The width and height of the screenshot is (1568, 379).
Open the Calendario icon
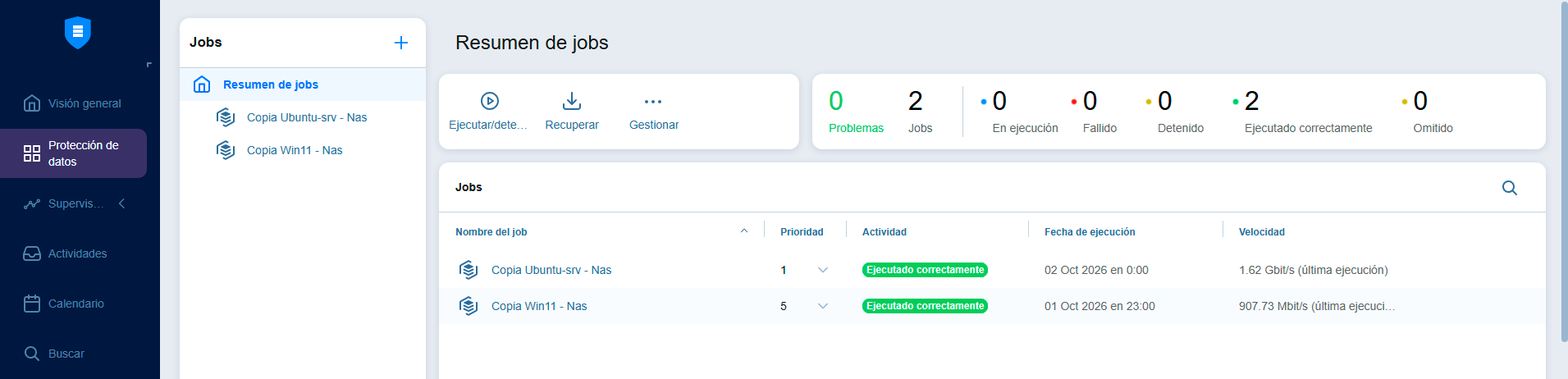(x=32, y=304)
